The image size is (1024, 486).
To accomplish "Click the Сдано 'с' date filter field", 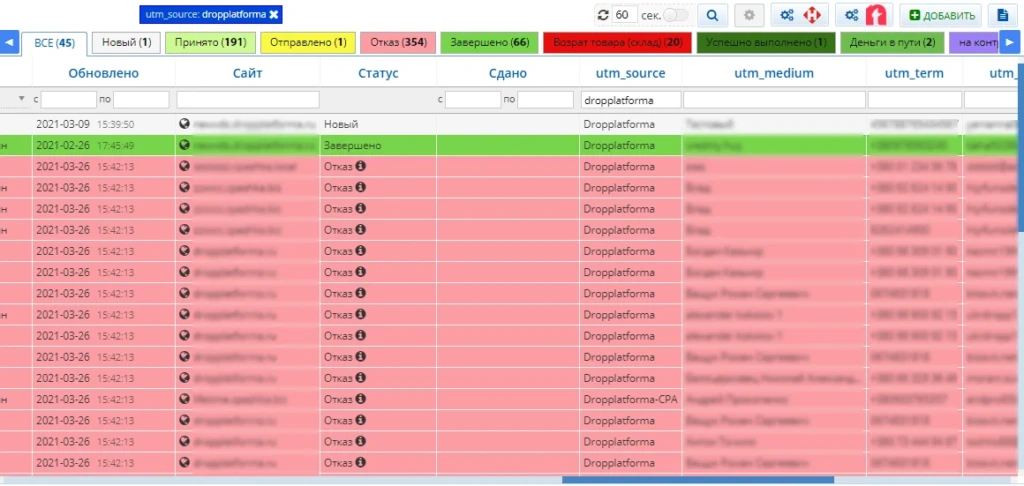I will [x=472, y=100].
